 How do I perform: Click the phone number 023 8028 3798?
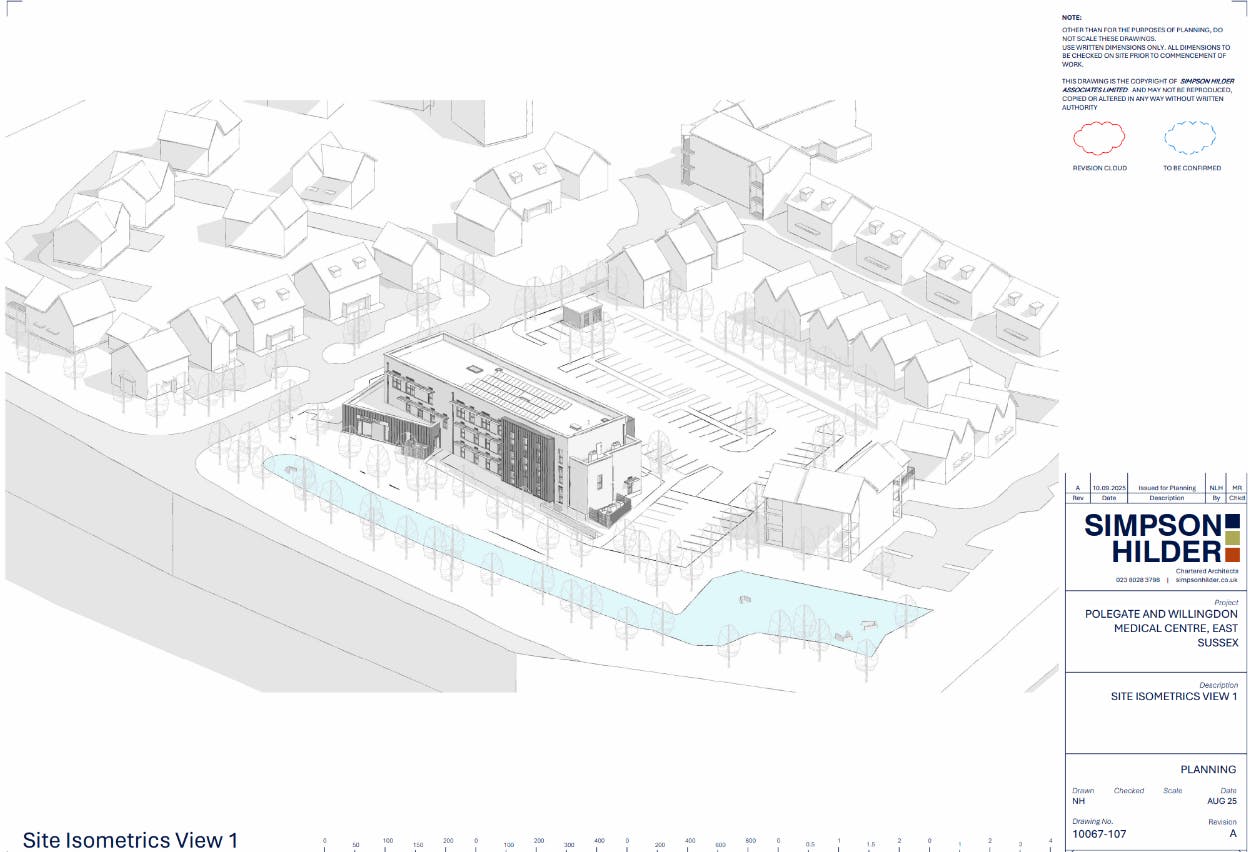(1137, 580)
